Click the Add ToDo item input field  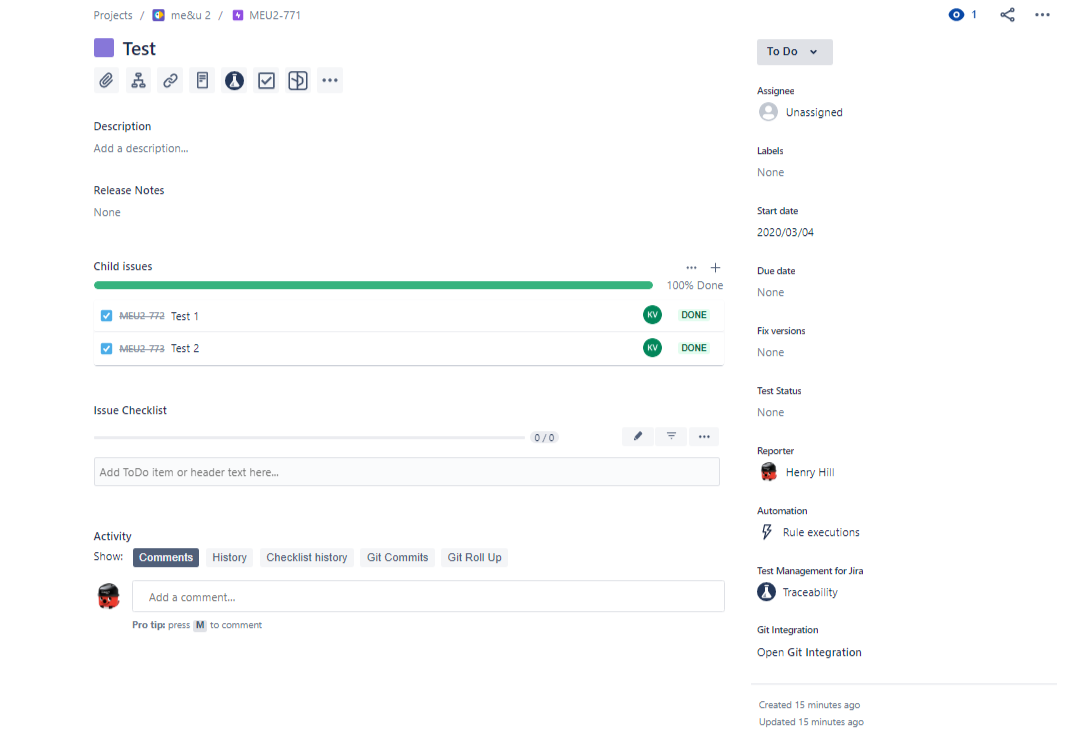pyautogui.click(x=407, y=472)
